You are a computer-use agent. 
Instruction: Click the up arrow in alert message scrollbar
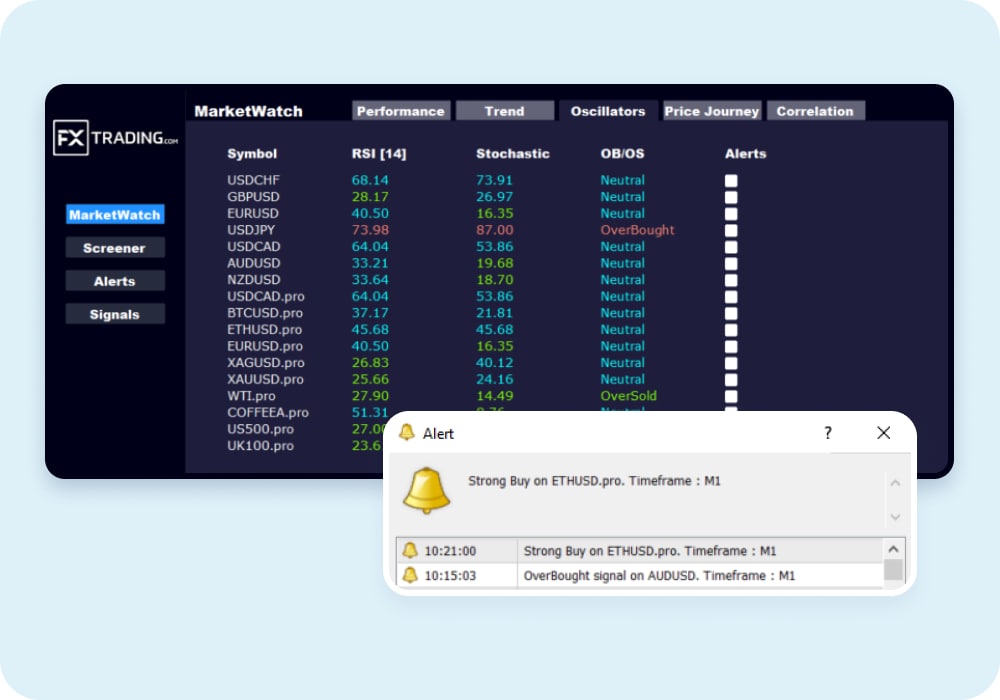(x=895, y=483)
